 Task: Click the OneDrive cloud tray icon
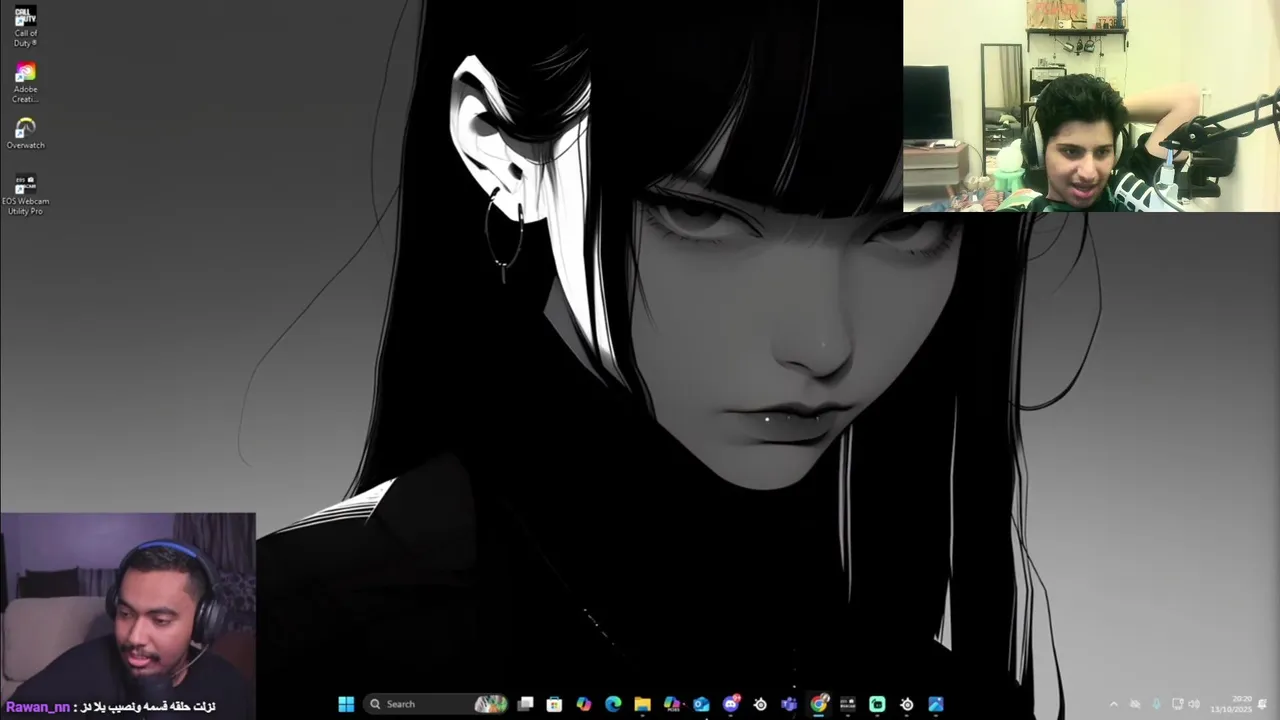click(1135, 704)
